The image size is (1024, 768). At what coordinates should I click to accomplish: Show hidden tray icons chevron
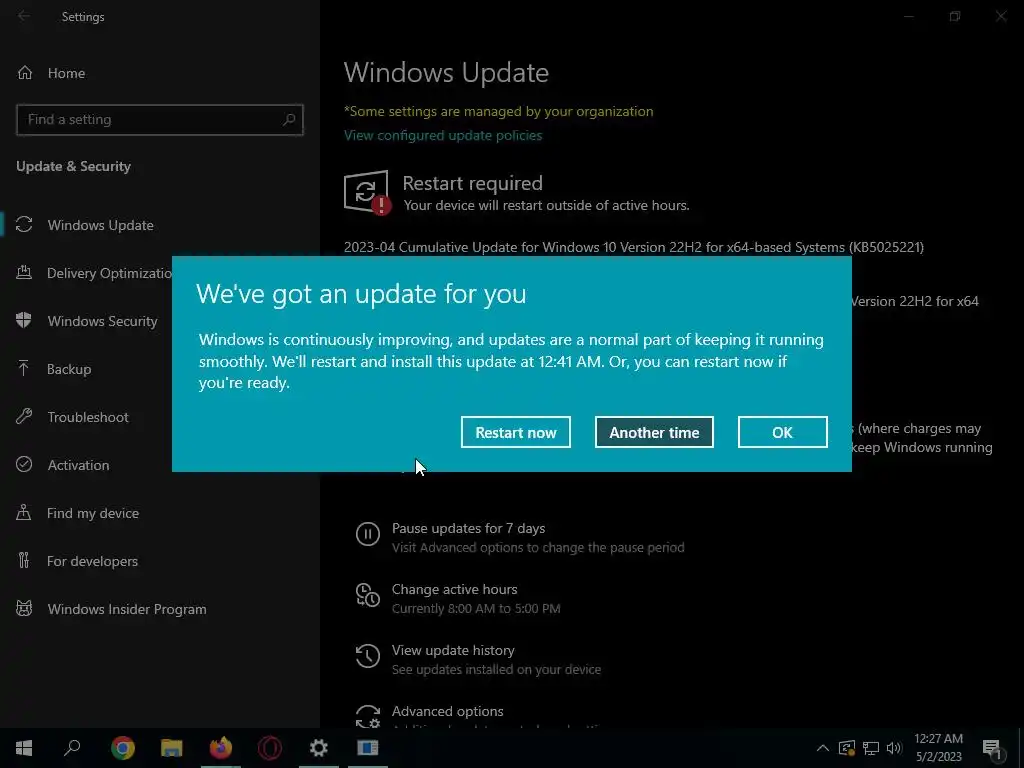tap(823, 748)
